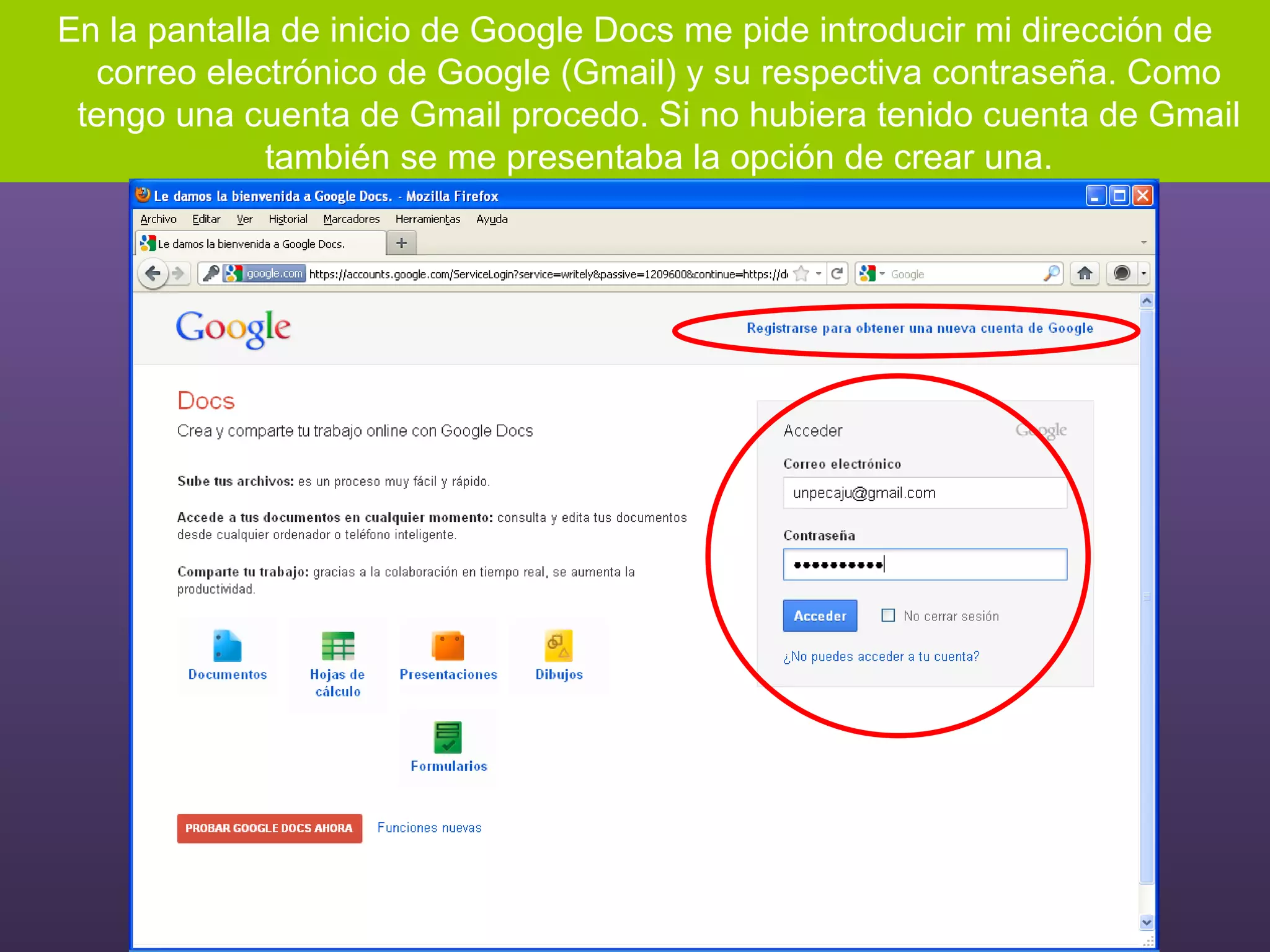
Task: Open the Ayuda menu
Action: point(492,219)
